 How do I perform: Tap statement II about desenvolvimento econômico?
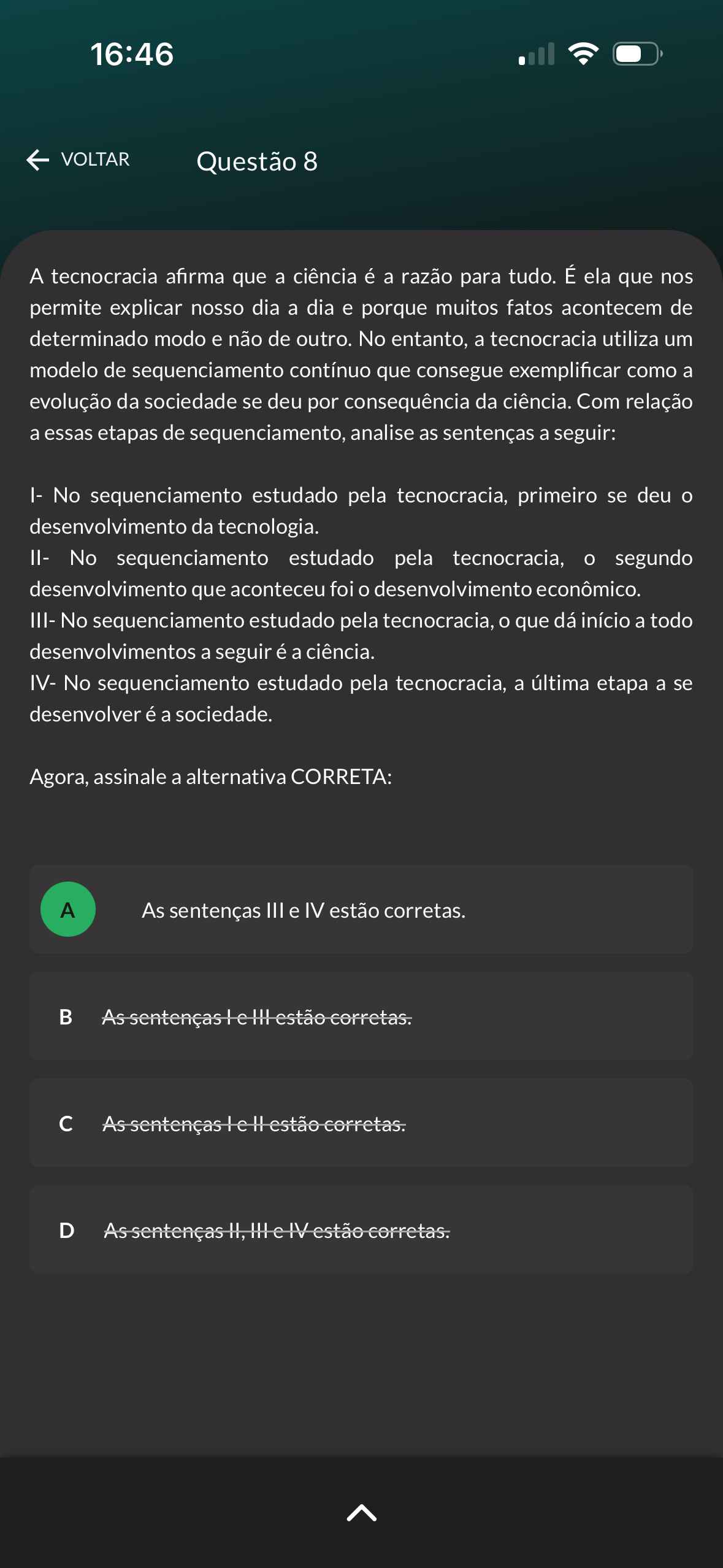pyautogui.click(x=361, y=573)
